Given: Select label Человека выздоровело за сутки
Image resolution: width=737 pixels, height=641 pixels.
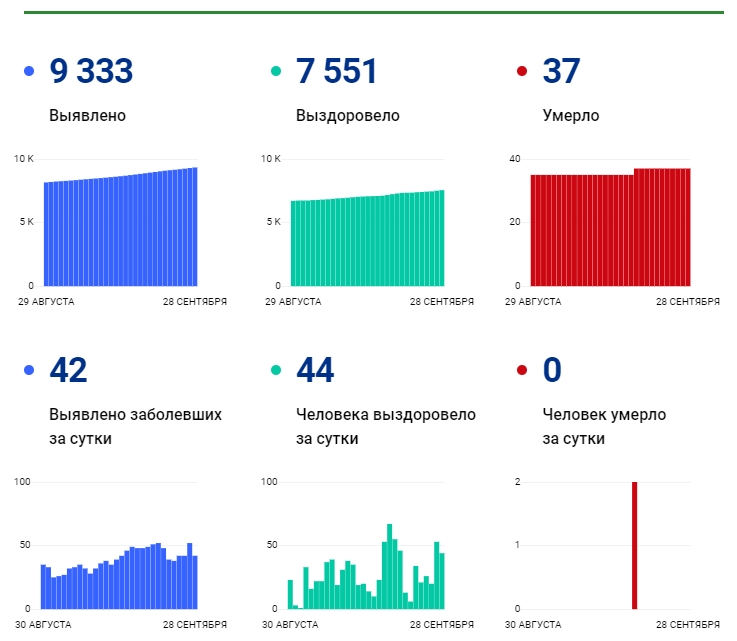Looking at the screenshot, I should coord(386,426).
